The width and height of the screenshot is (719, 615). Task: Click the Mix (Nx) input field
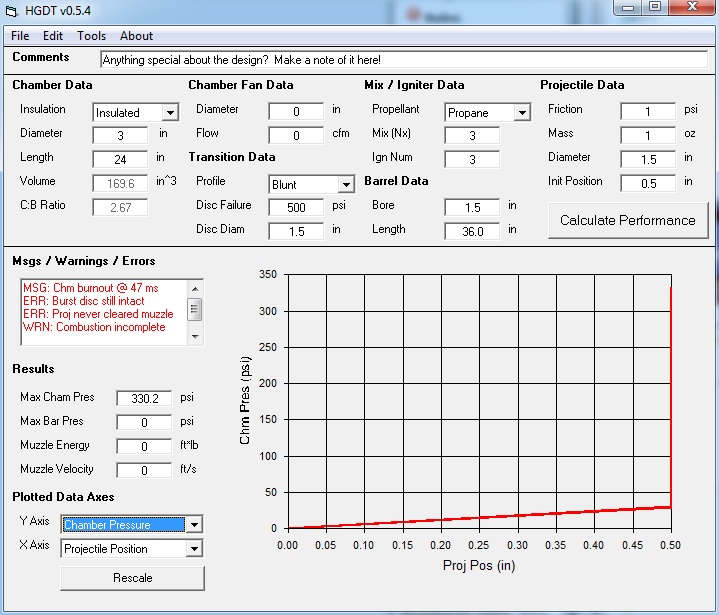(472, 135)
